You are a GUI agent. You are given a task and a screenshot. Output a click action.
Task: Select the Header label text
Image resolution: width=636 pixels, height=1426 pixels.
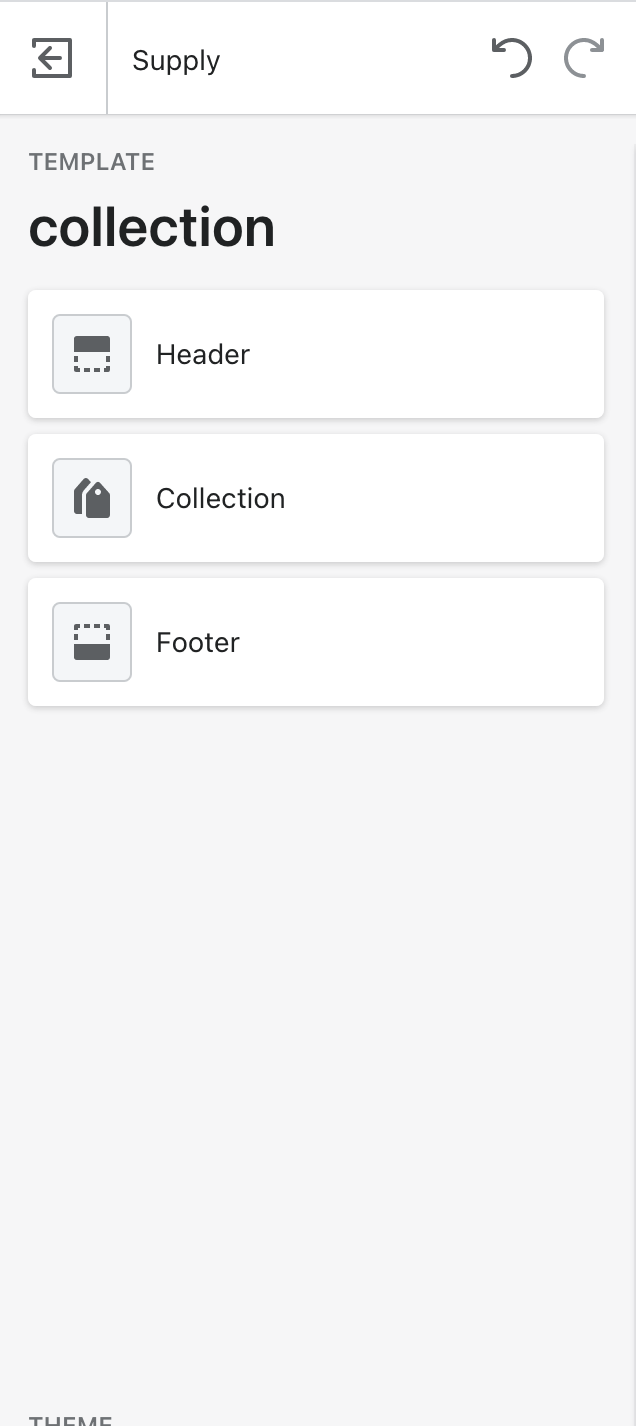(x=203, y=355)
